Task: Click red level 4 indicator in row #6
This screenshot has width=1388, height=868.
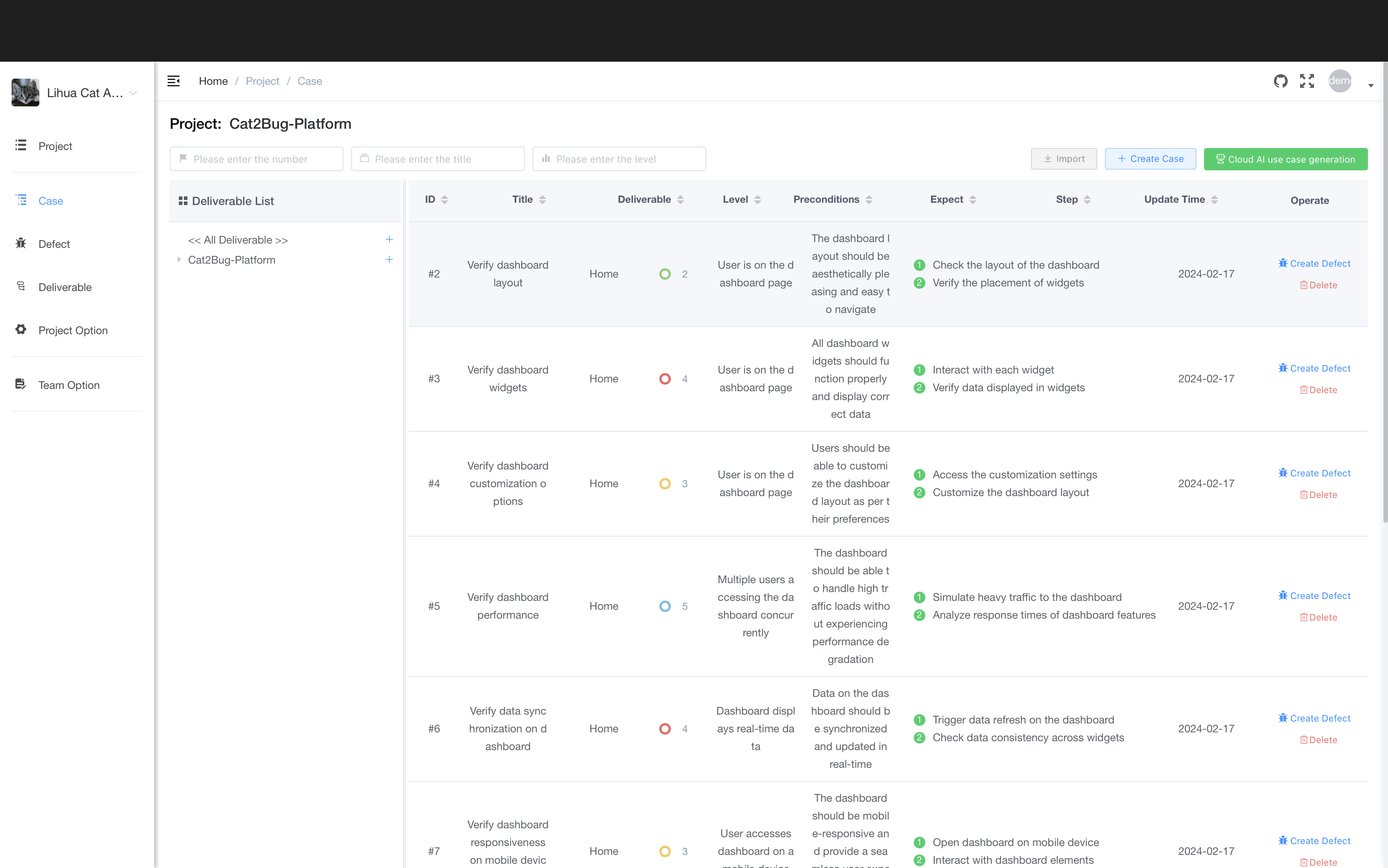Action: point(665,729)
